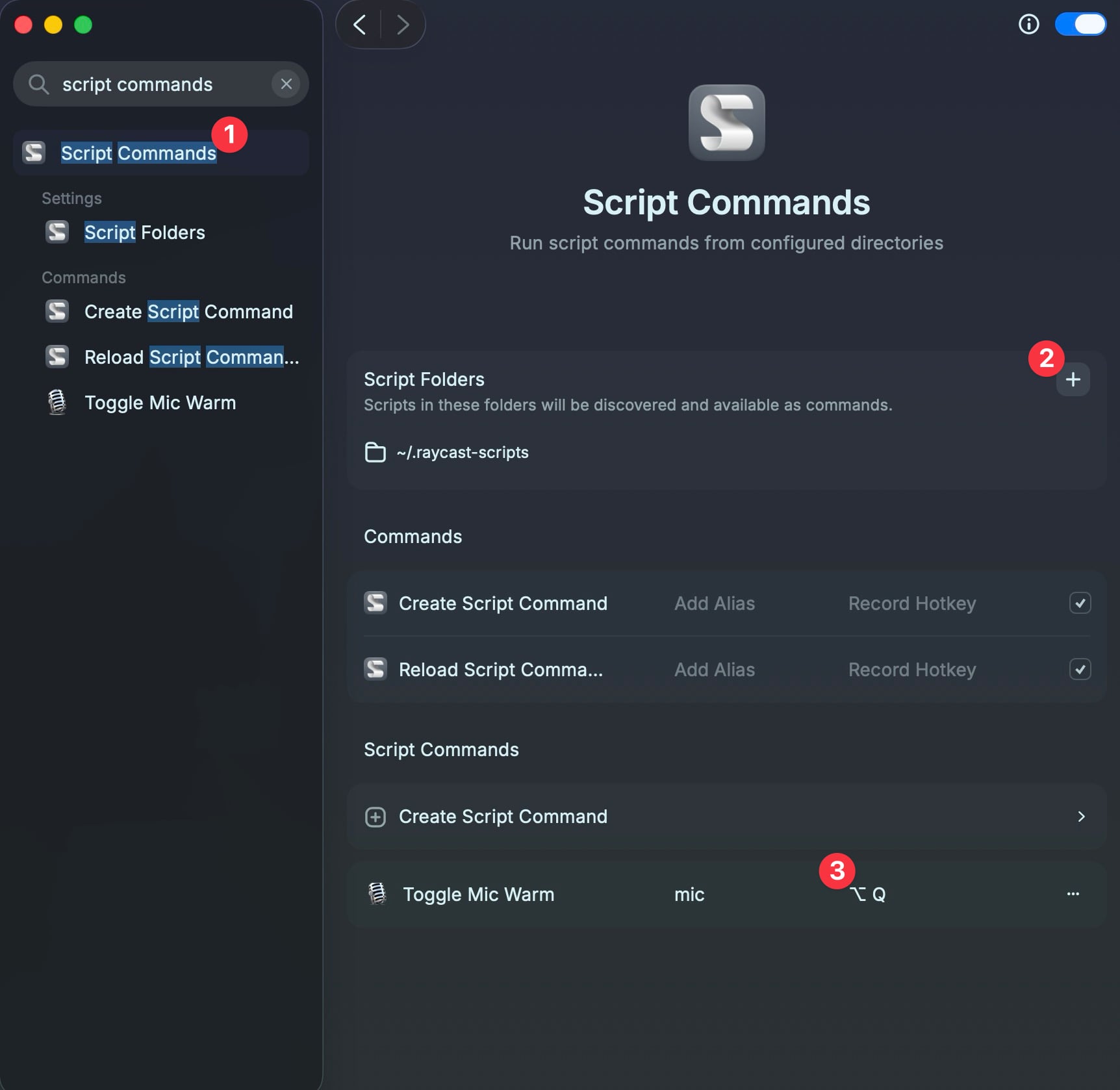
Task: Minimize the window with the yellow button
Action: 53,25
